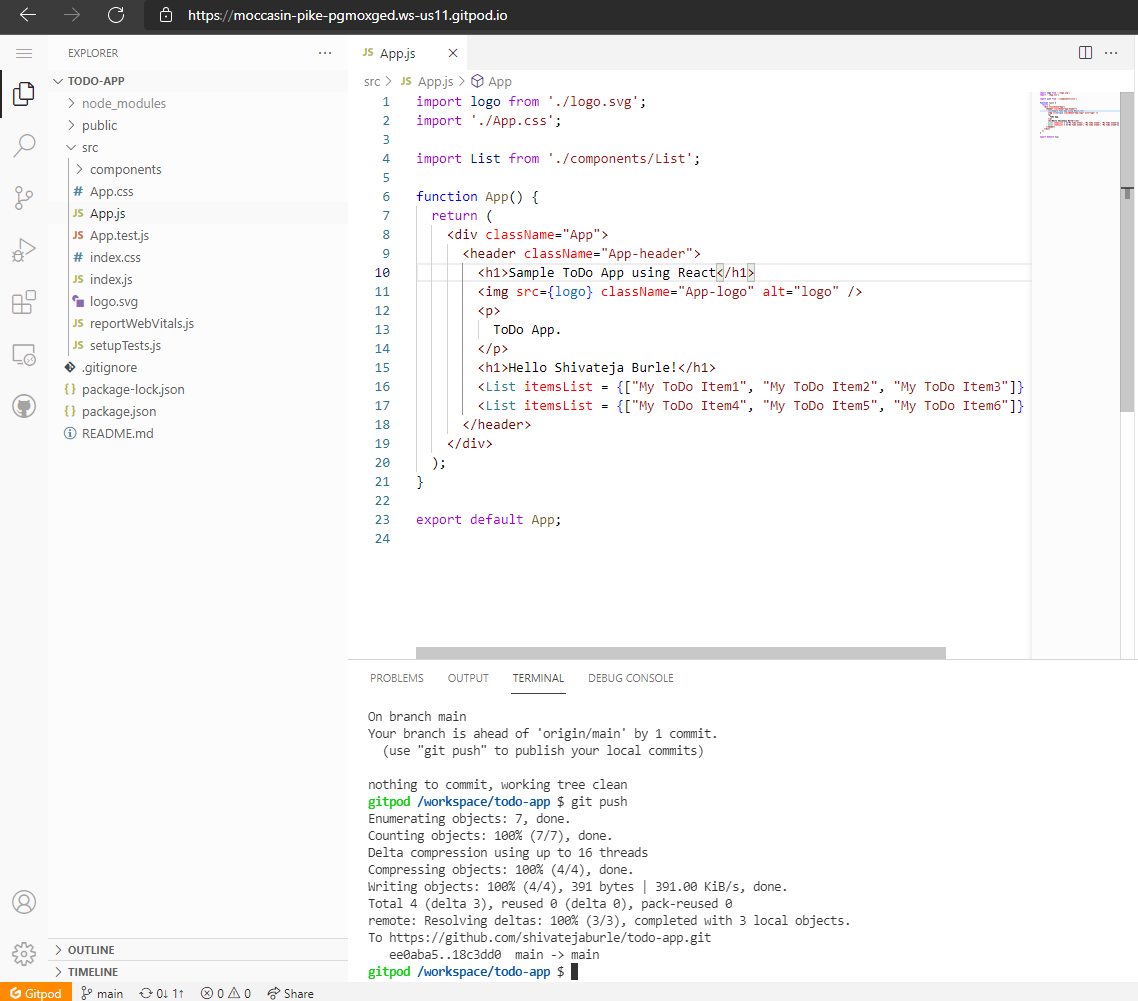Open the errors and warnings indicator
1138x1001 pixels.
[x=225, y=993]
